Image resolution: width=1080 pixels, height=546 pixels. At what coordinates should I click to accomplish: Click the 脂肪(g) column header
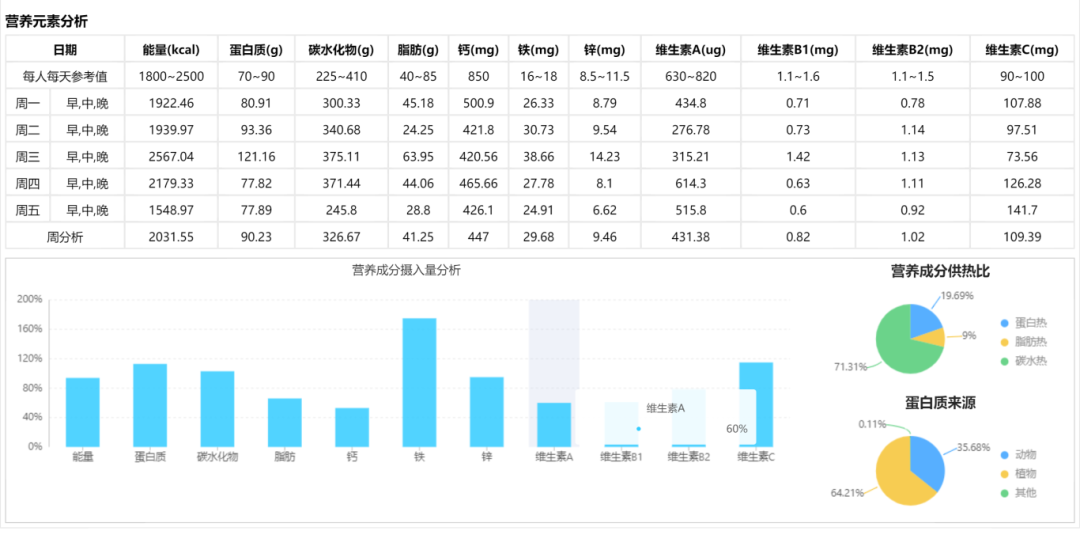coord(418,50)
